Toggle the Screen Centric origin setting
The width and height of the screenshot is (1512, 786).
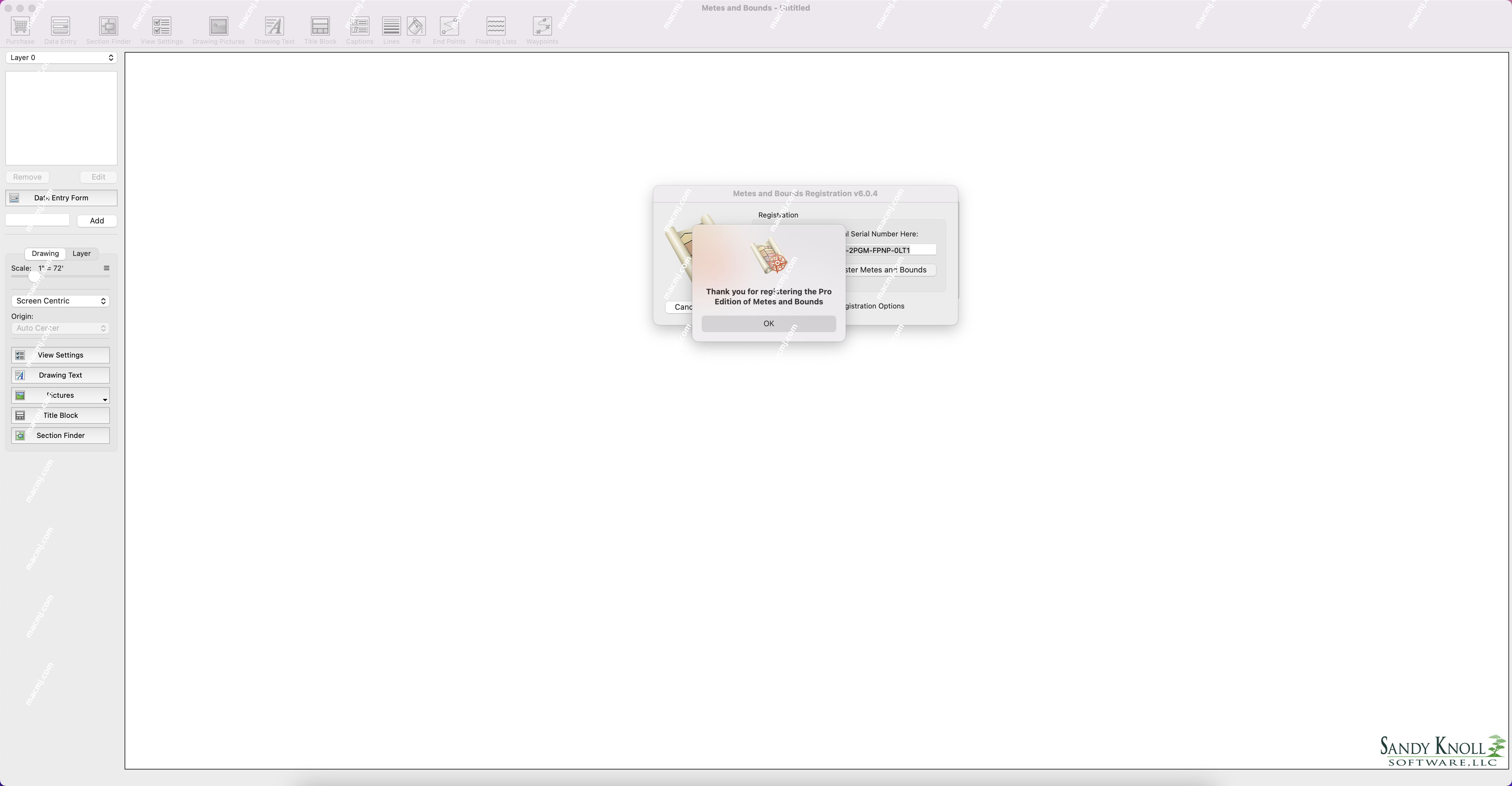[60, 300]
